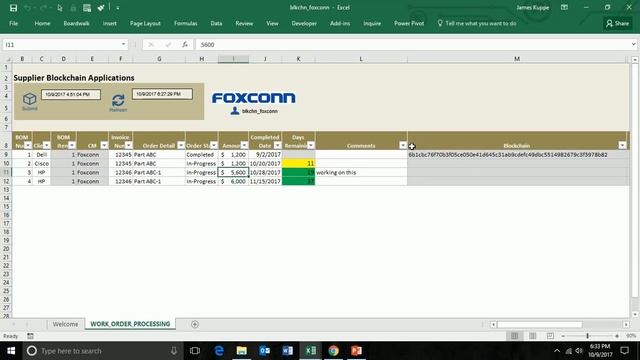Click the paintbrush icon in the Quick Access Toolbar
The width and height of the screenshot is (640, 360).
click(x=101, y=8)
